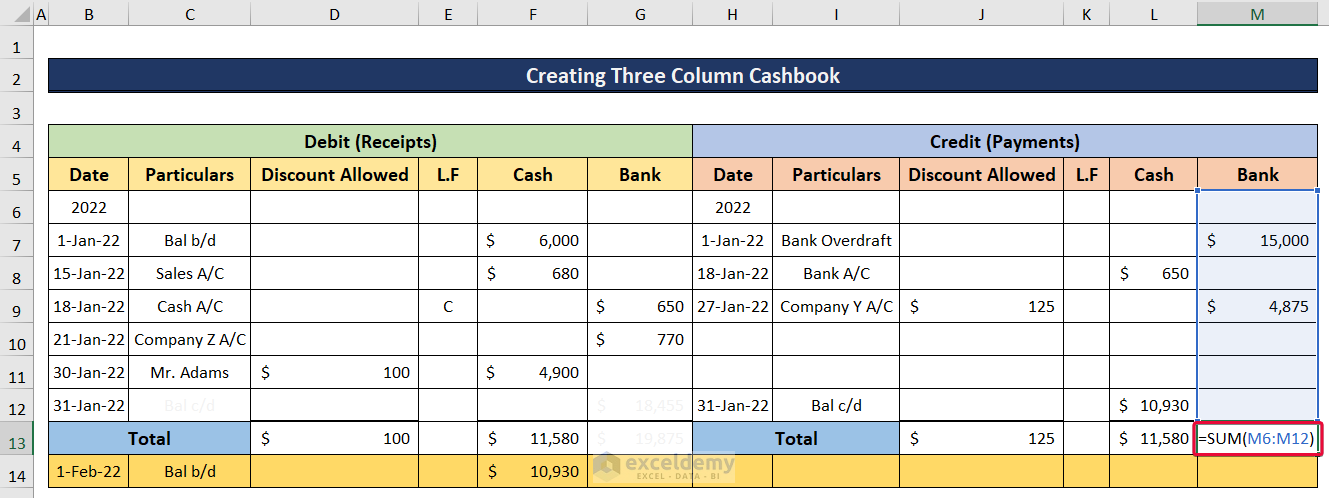
Task: Select row 7 header
Action: click(17, 240)
